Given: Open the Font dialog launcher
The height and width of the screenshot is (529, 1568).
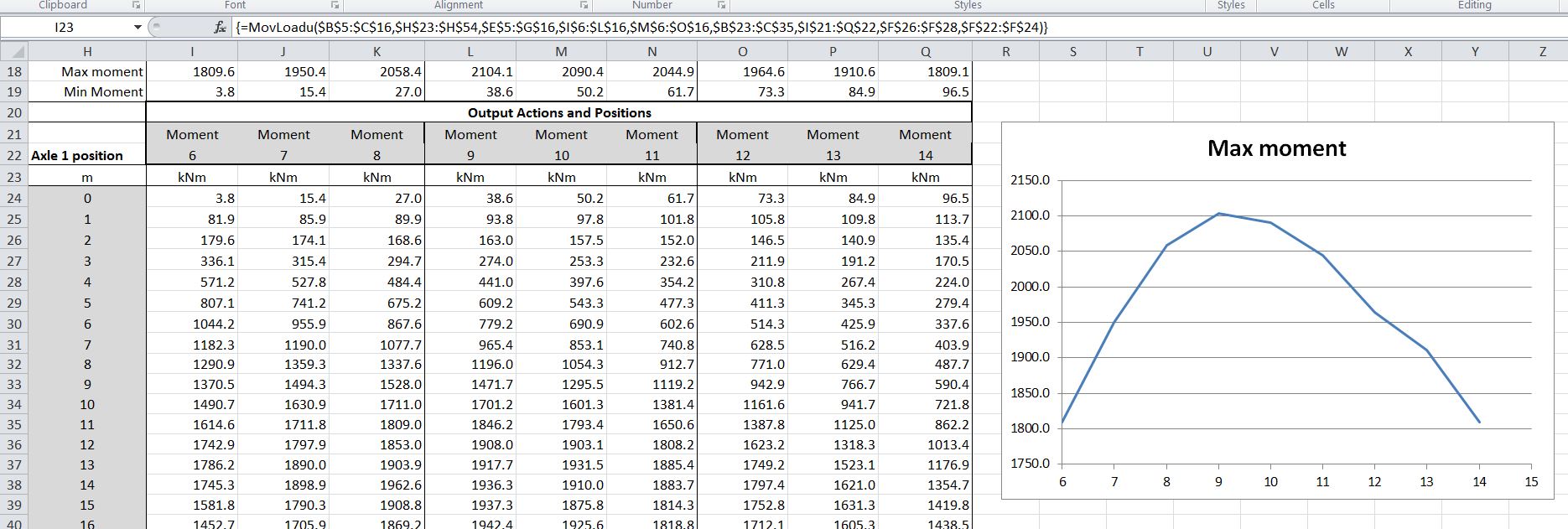Looking at the screenshot, I should 335,5.
